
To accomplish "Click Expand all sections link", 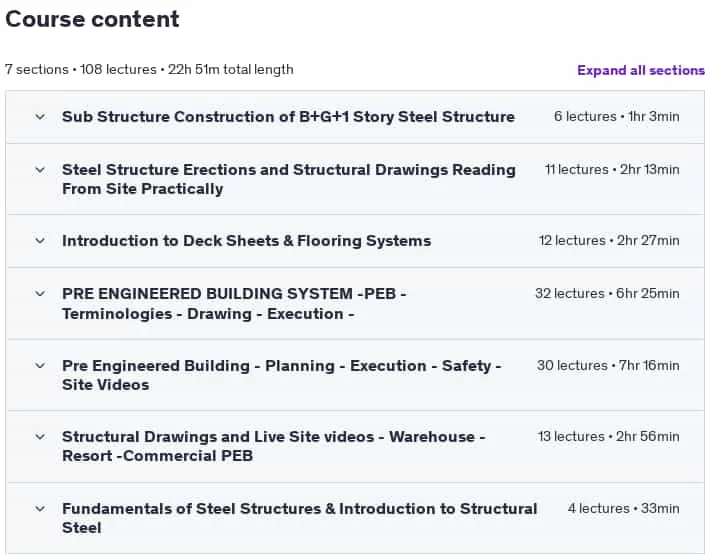I will [641, 70].
